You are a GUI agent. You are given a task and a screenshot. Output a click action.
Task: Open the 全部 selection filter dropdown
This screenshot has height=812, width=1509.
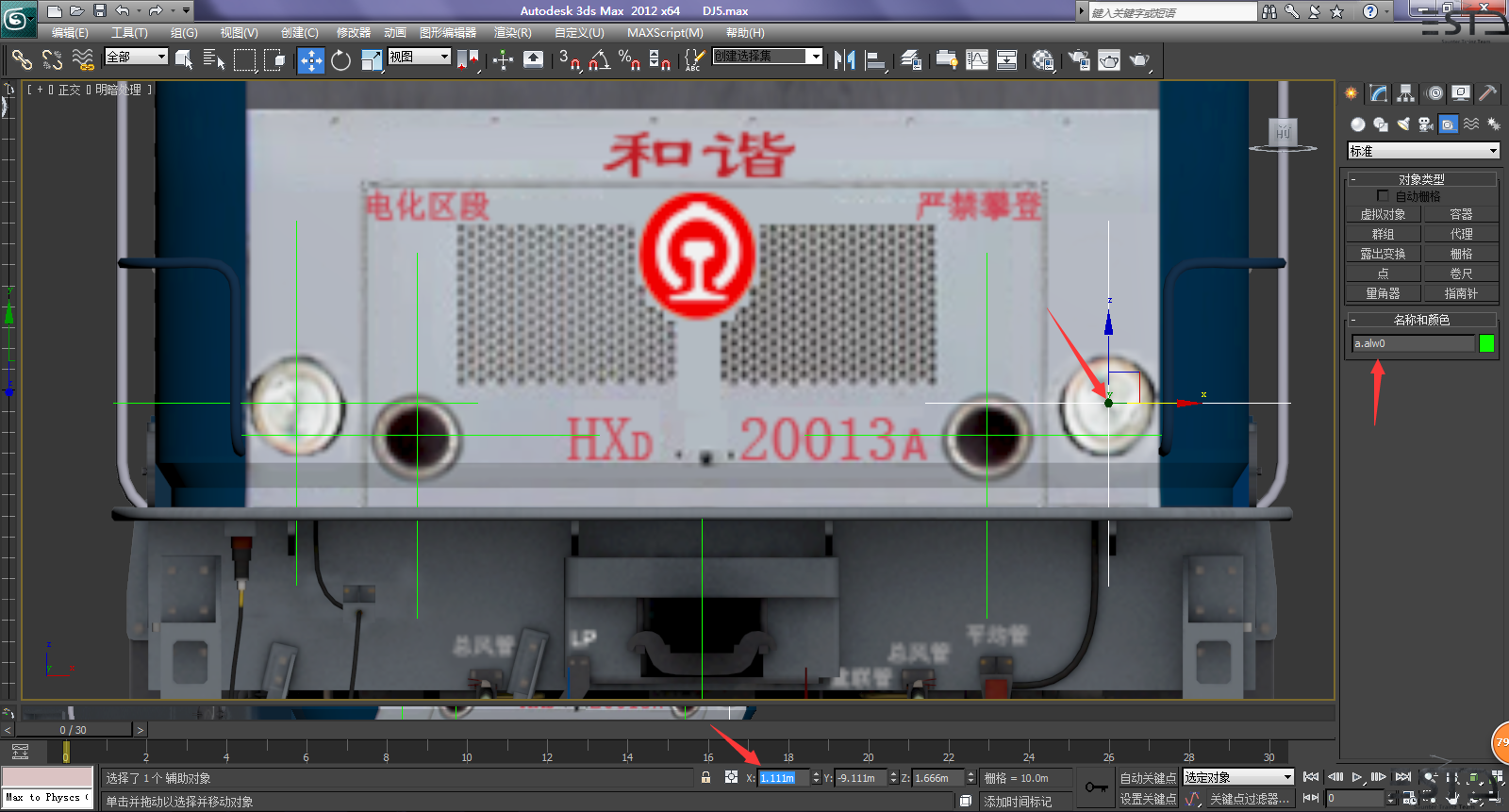(x=136, y=57)
